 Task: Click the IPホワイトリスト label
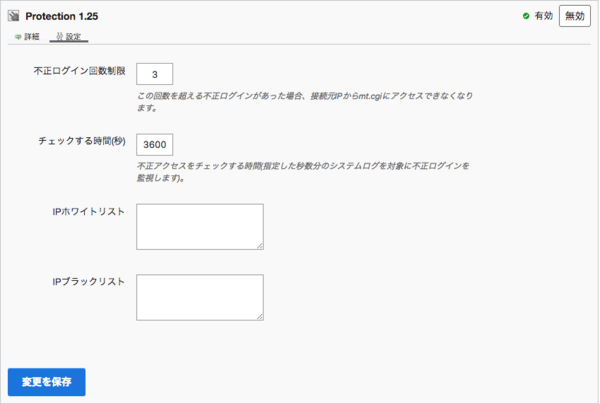click(88, 212)
